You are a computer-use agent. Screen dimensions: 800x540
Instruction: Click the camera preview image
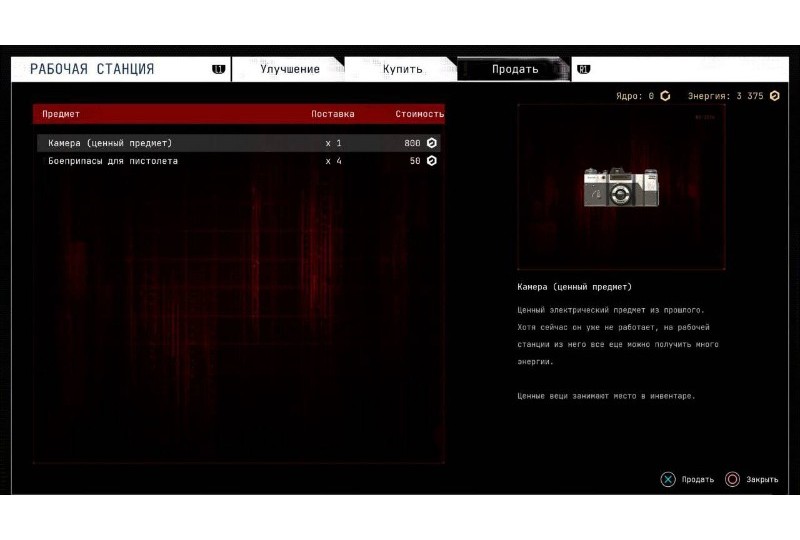point(621,187)
